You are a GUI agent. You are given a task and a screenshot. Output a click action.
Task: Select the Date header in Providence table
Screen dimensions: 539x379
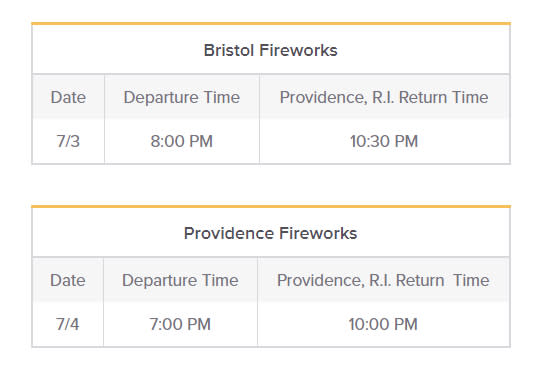click(x=68, y=280)
